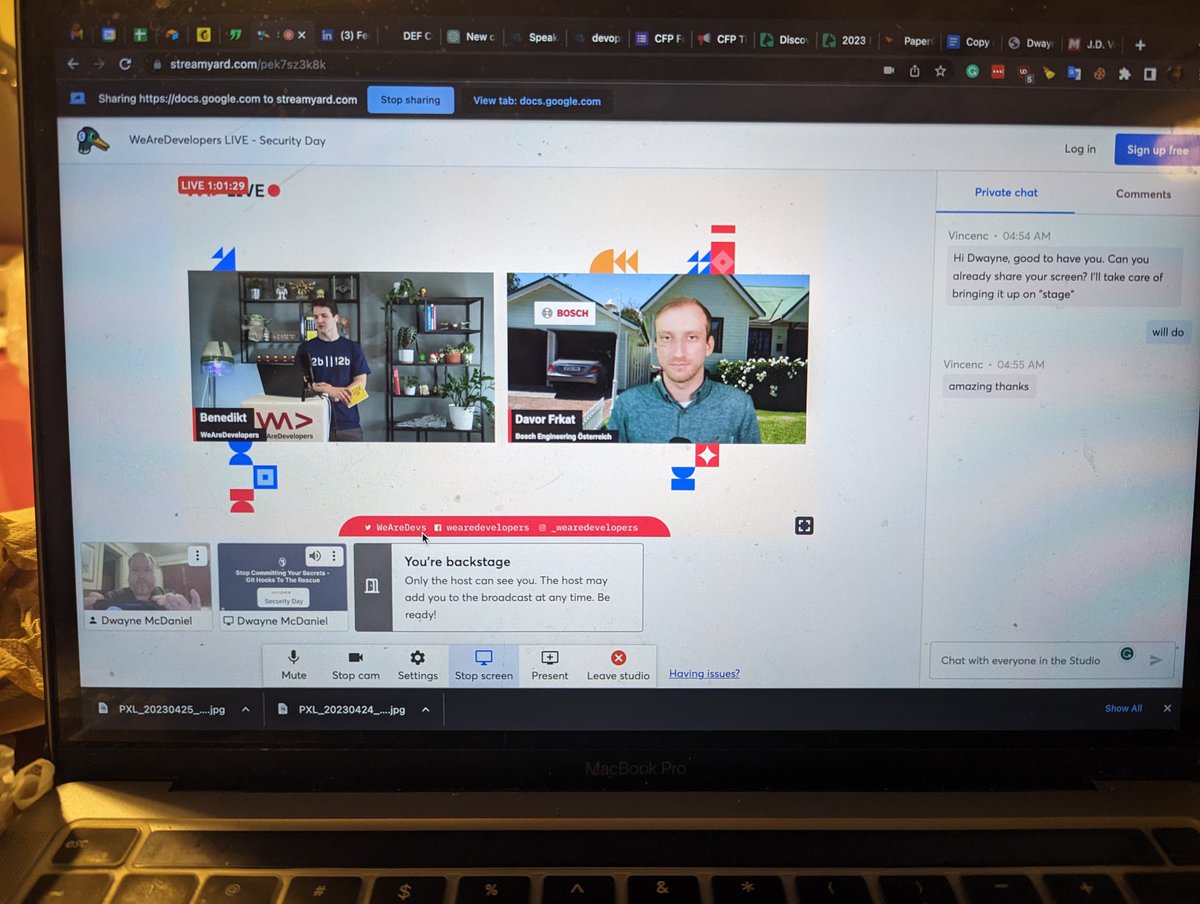The height and width of the screenshot is (904, 1200).
Task: Click the 'amazing thanks' chat message
Action: point(988,386)
